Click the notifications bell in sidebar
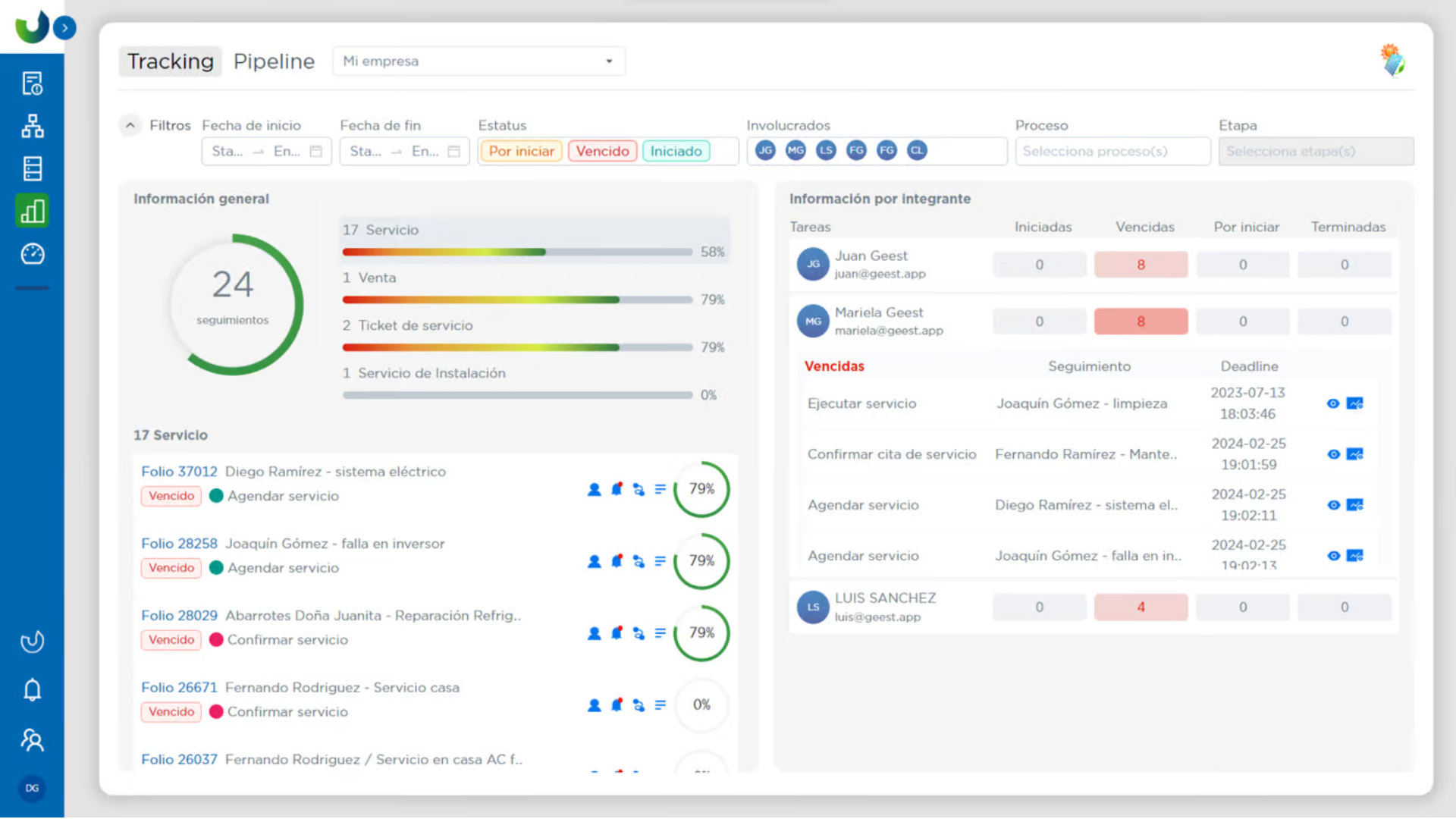Viewport: 1456px width, 819px height. (32, 689)
